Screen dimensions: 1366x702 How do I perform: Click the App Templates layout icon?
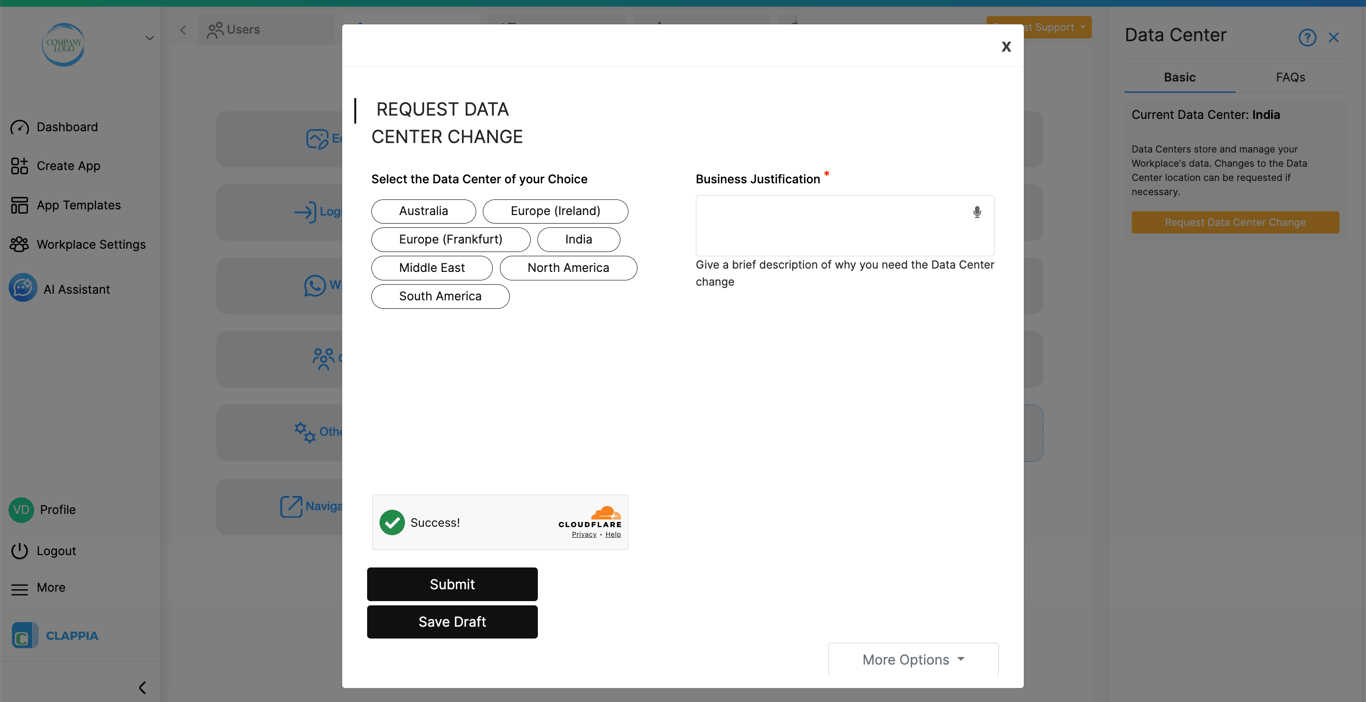(19, 205)
